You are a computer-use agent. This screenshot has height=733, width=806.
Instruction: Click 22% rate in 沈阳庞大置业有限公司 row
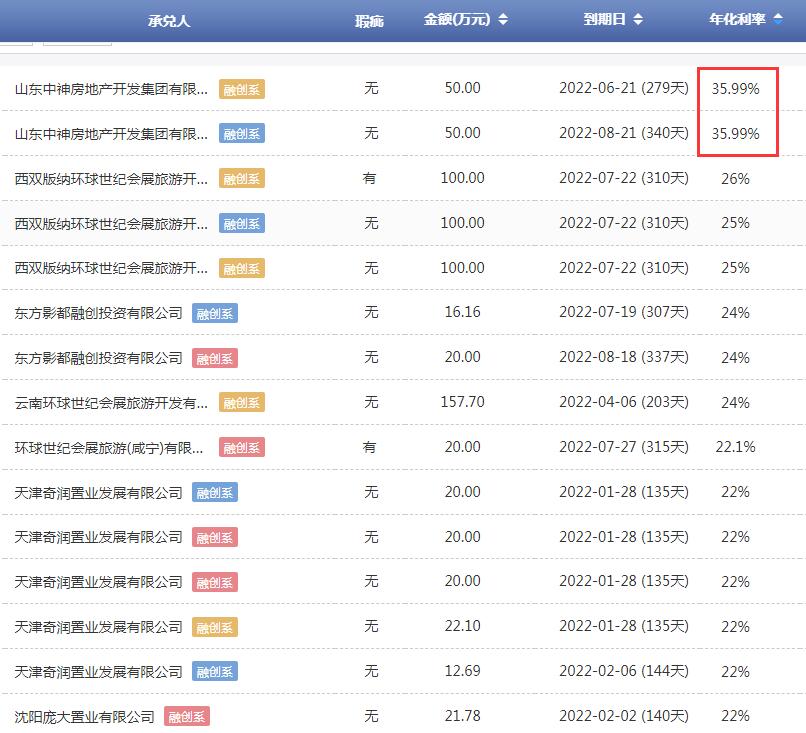[735, 716]
